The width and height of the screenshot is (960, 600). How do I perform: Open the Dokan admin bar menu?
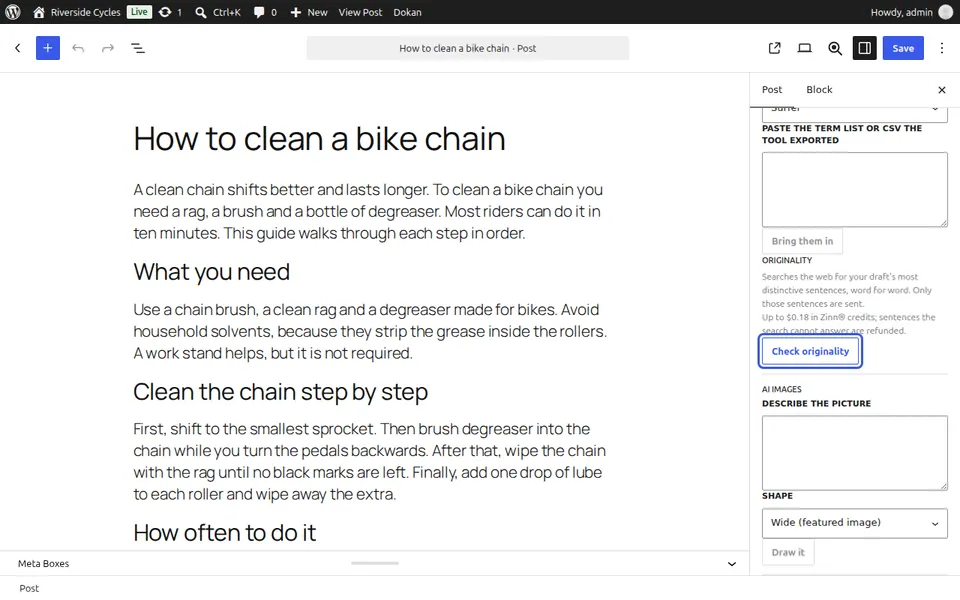[407, 12]
